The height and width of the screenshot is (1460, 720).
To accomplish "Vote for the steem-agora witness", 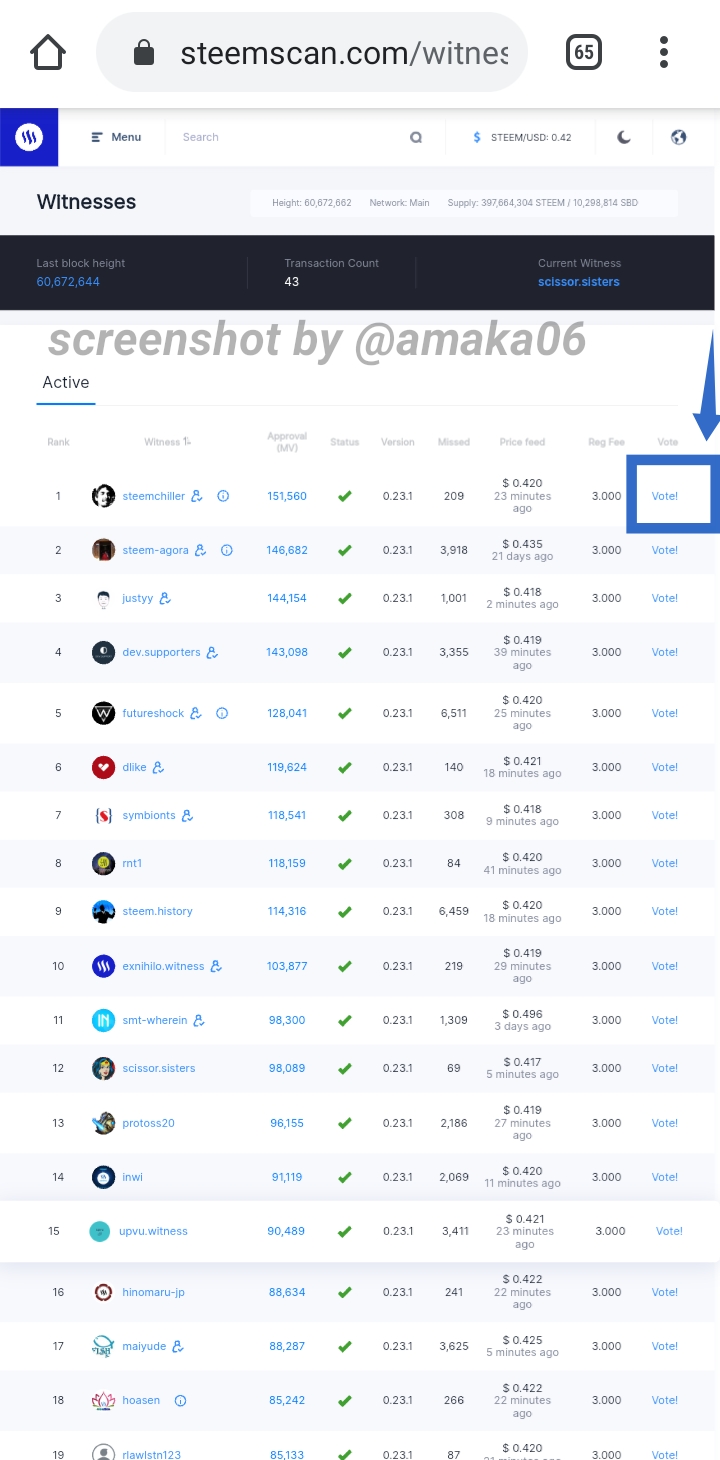I will (x=665, y=550).
